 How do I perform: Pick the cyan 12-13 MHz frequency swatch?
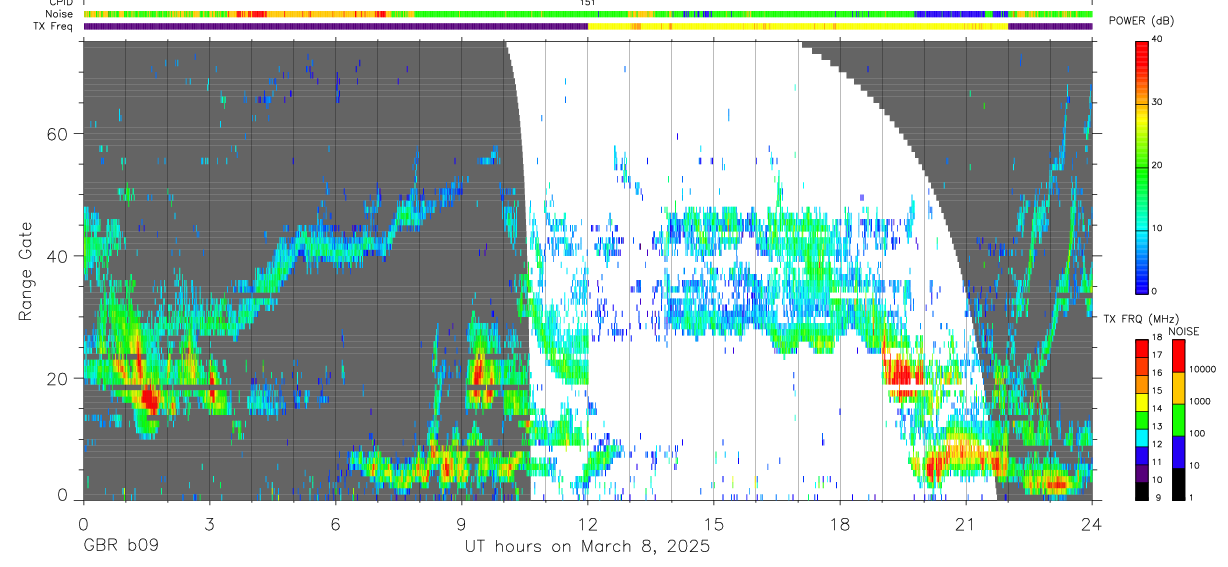[1141, 437]
